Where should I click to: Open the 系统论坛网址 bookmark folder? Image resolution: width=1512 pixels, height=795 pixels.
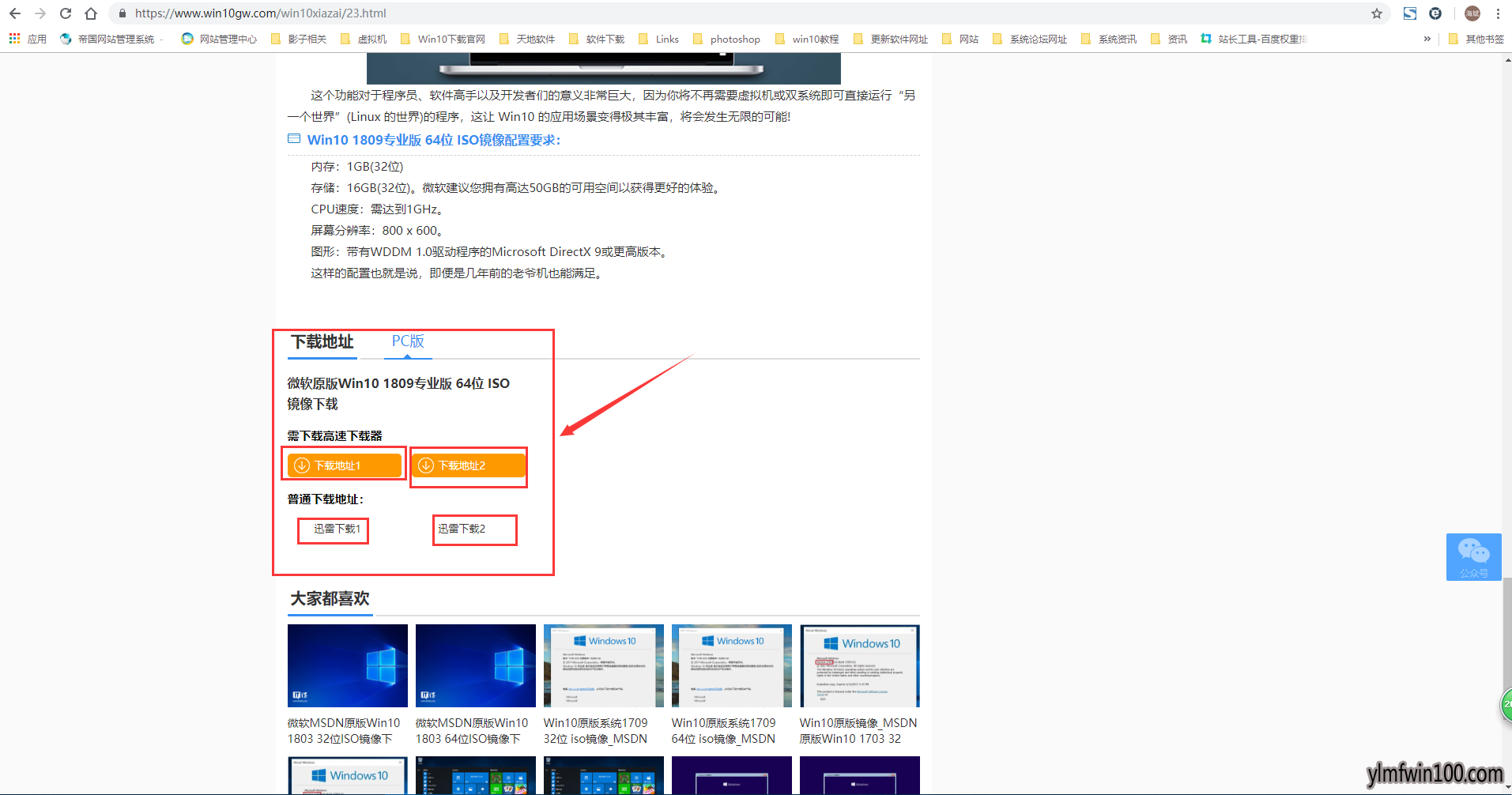pyautogui.click(x=1030, y=39)
